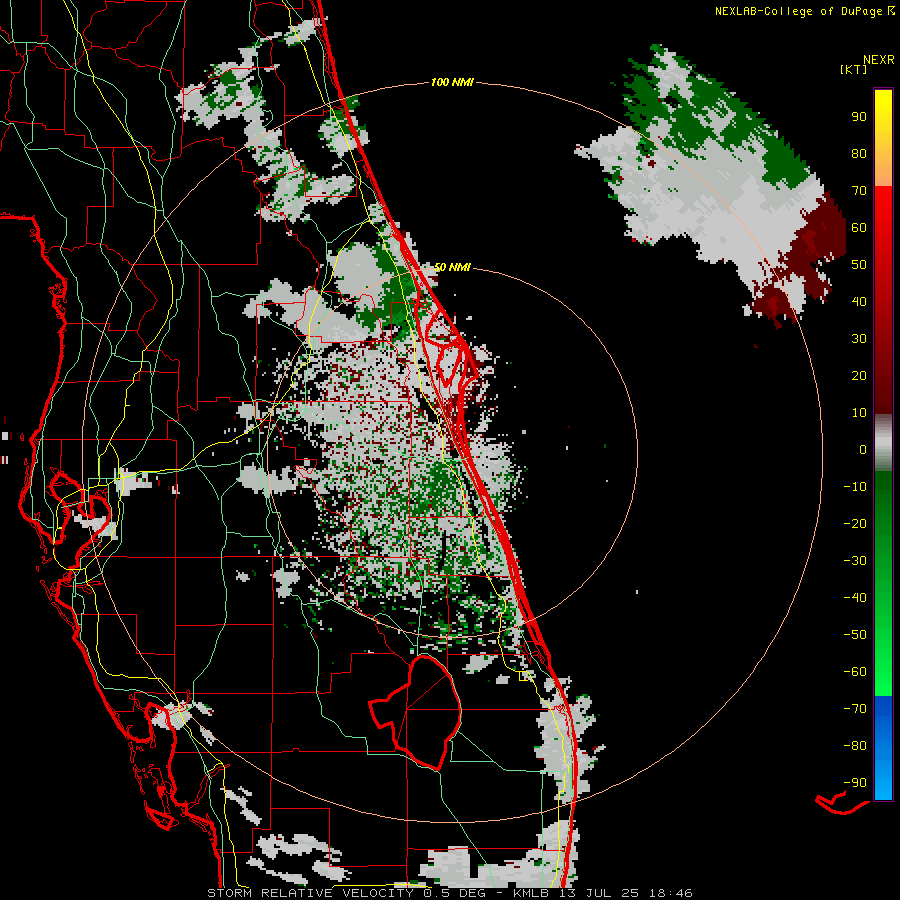This screenshot has height=900, width=900.
Task: Click the positive 30 scale value
Action: click(859, 339)
